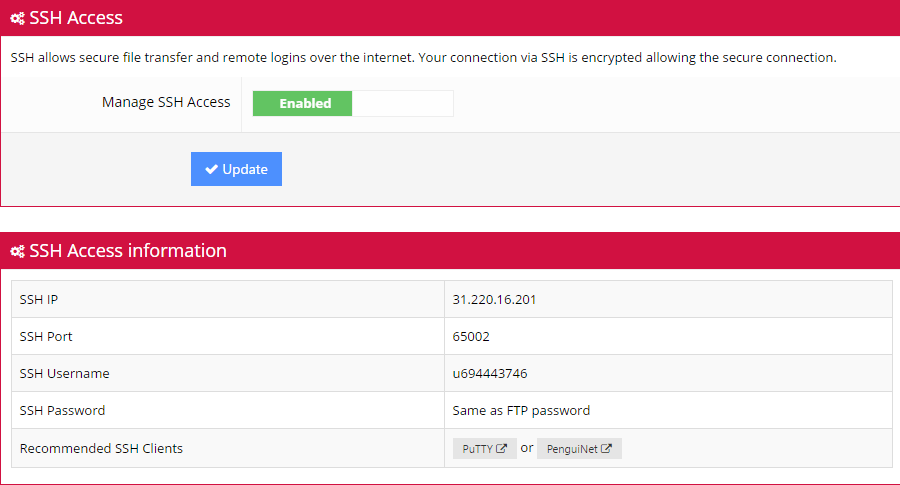Click external link icon next to PuTTY
The height and width of the screenshot is (485, 900).
(501, 448)
